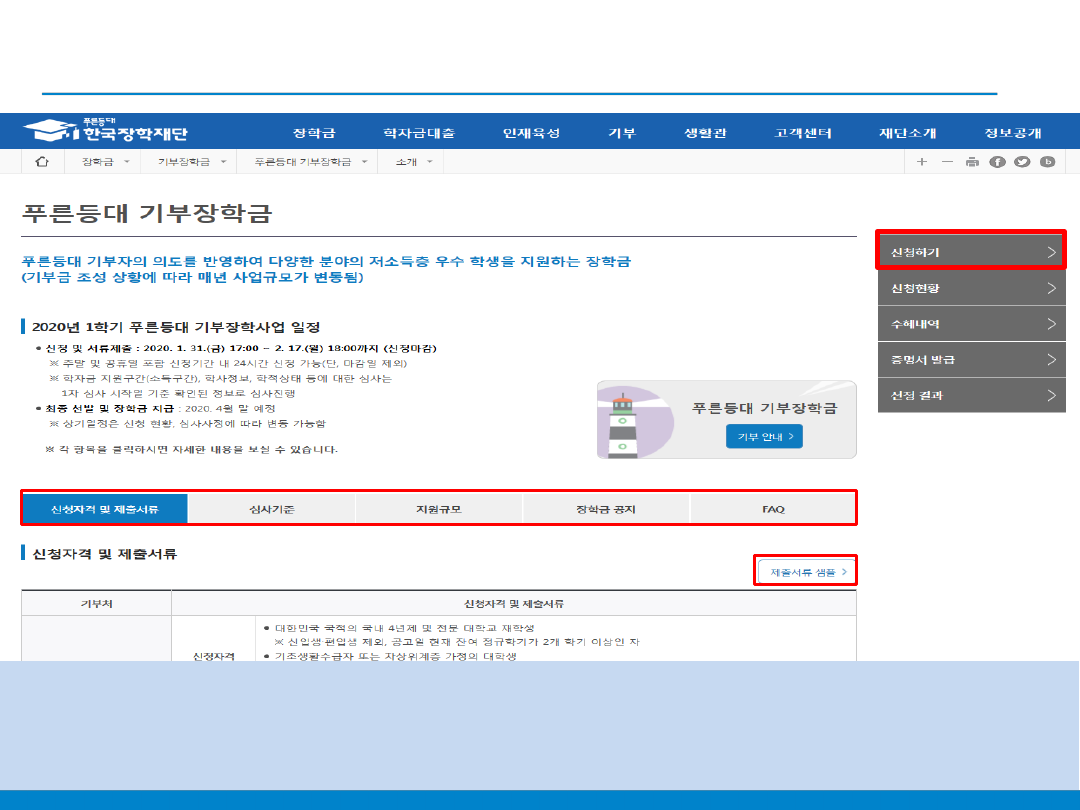Click the home icon in breadcrumb bar
This screenshot has width=1080, height=810.
(42, 162)
